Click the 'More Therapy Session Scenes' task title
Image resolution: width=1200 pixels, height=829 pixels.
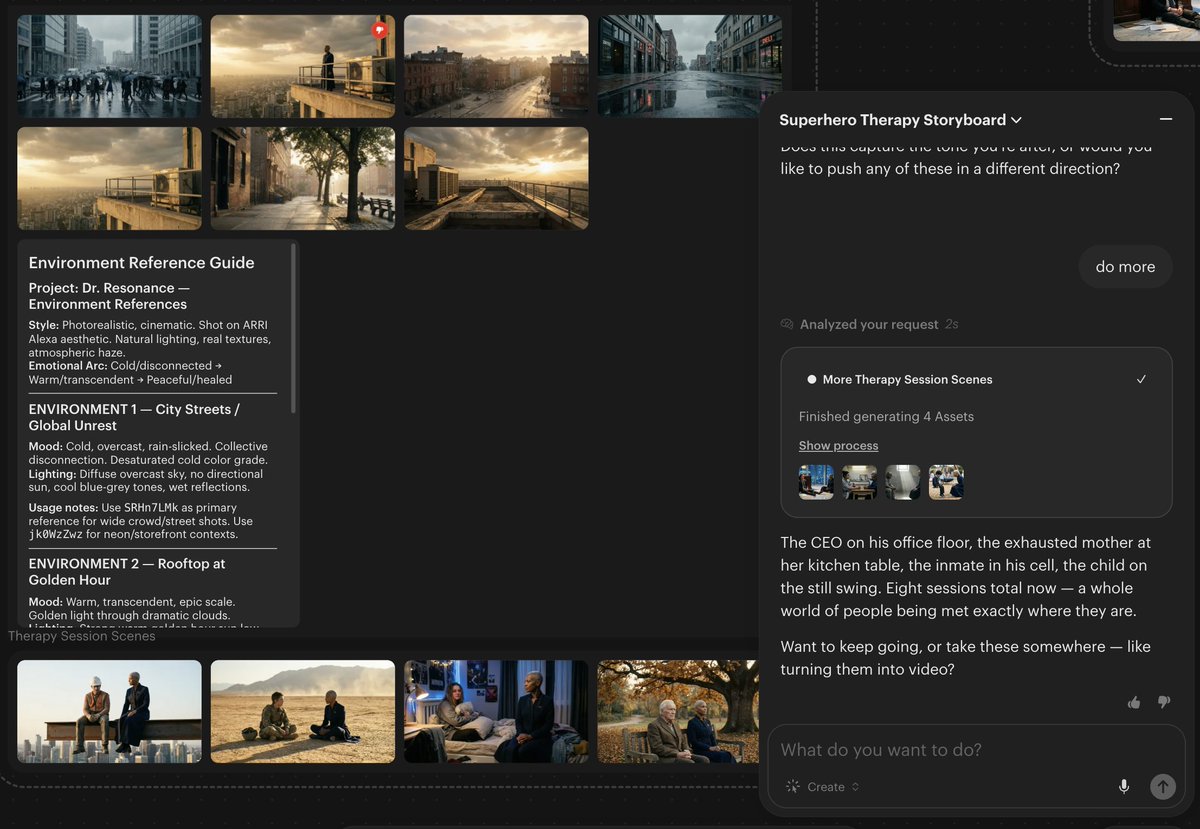point(907,380)
